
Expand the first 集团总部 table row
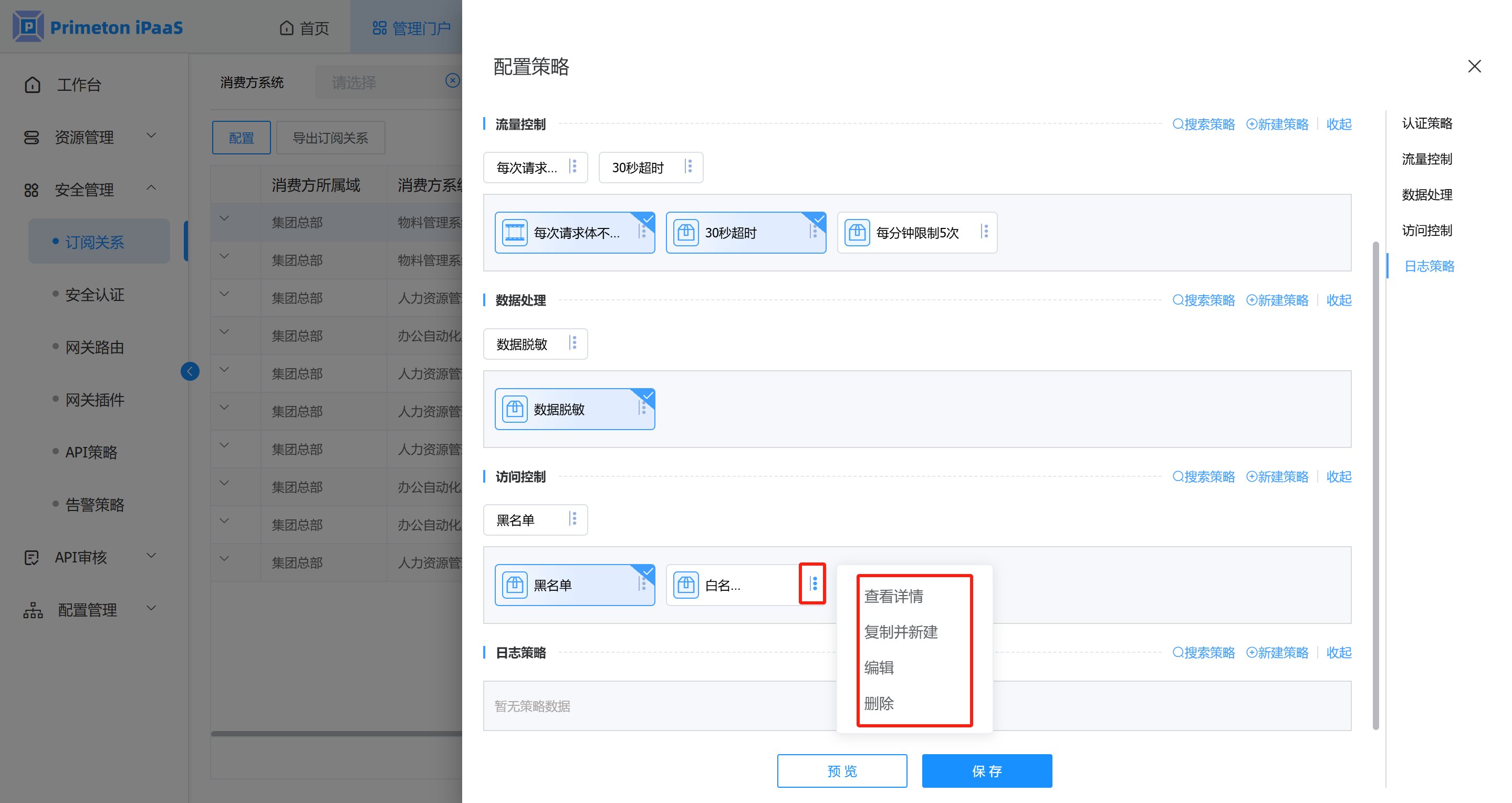pos(224,219)
